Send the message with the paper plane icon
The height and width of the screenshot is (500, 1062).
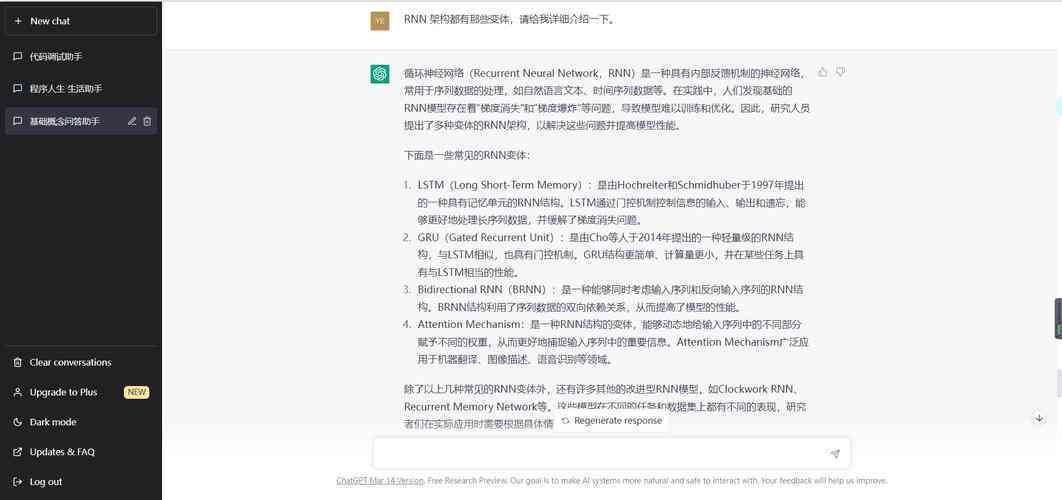click(x=835, y=454)
